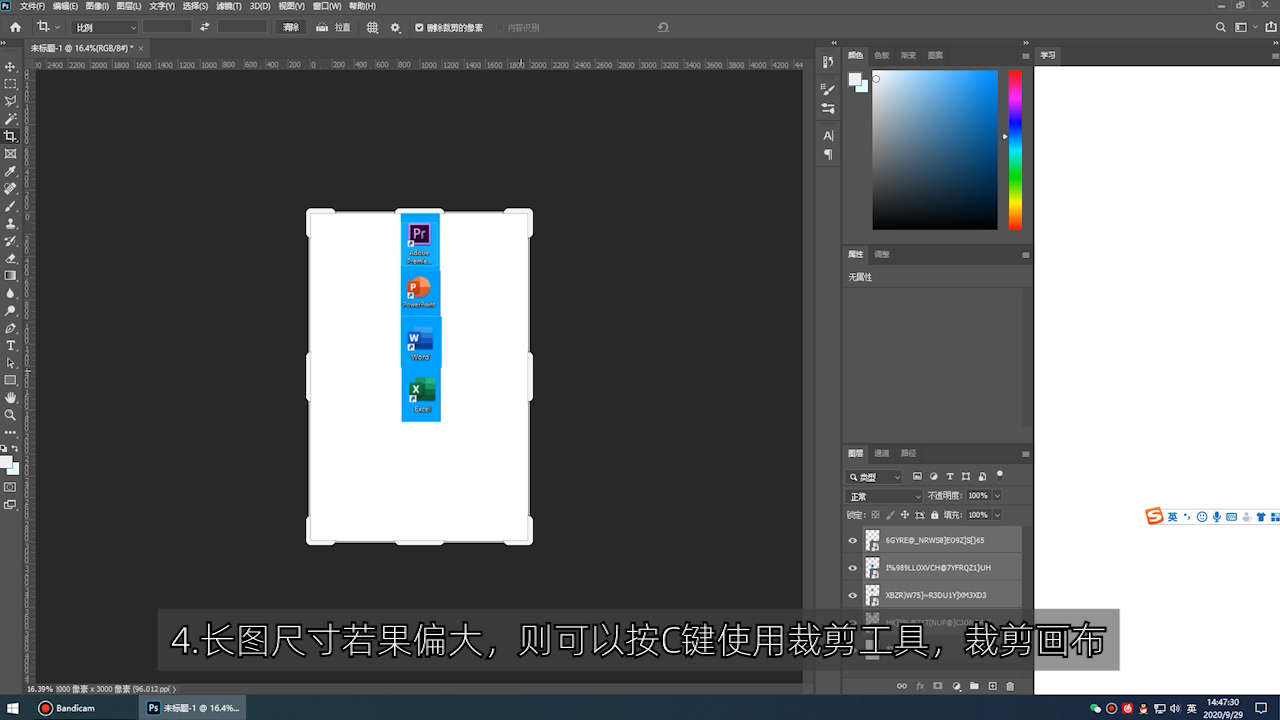Image resolution: width=1280 pixels, height=720 pixels.
Task: Toggle Delete Cropped Pixels checkbox
Action: tap(419, 28)
